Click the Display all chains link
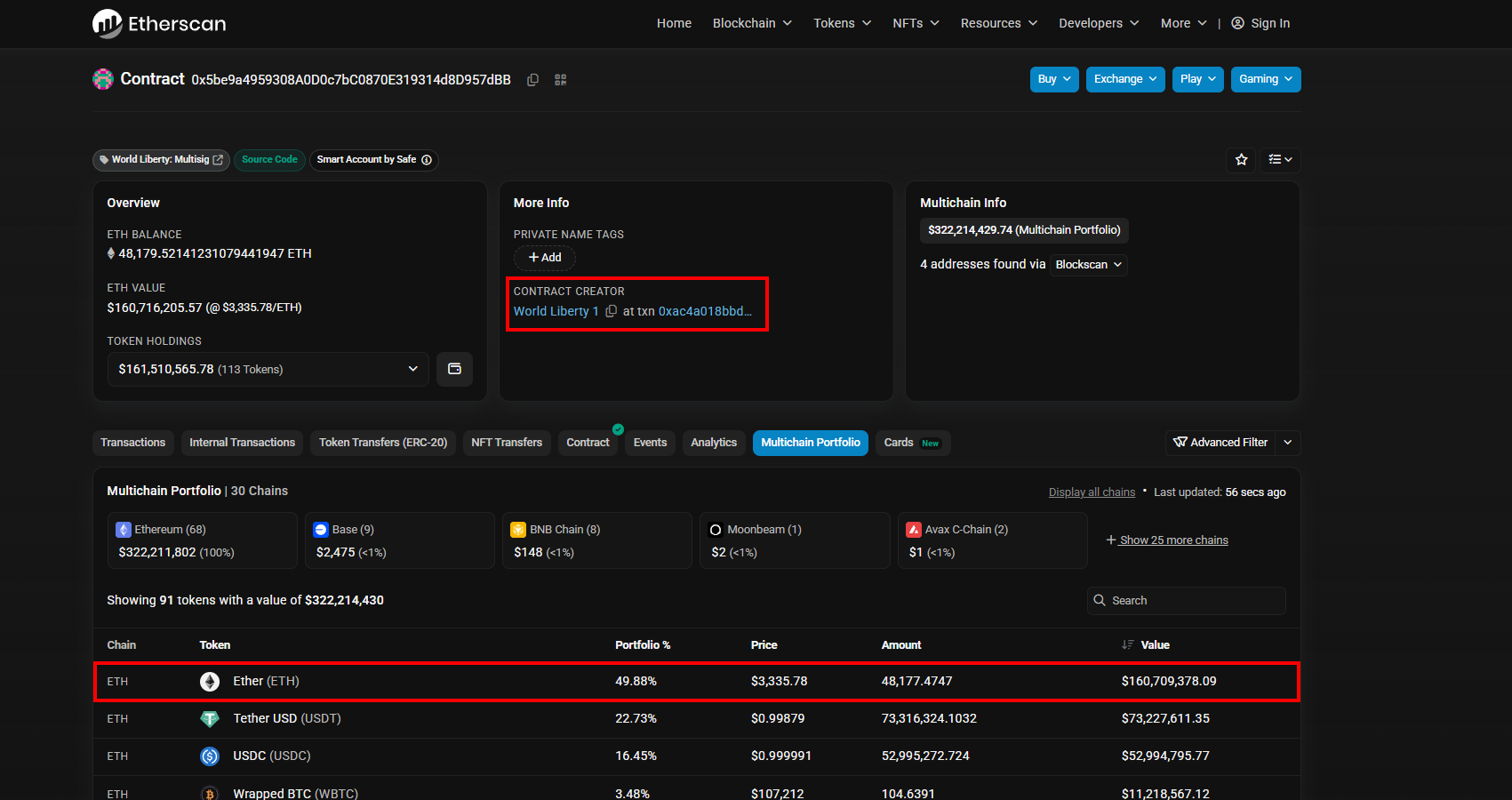Image resolution: width=1512 pixels, height=800 pixels. (1092, 492)
